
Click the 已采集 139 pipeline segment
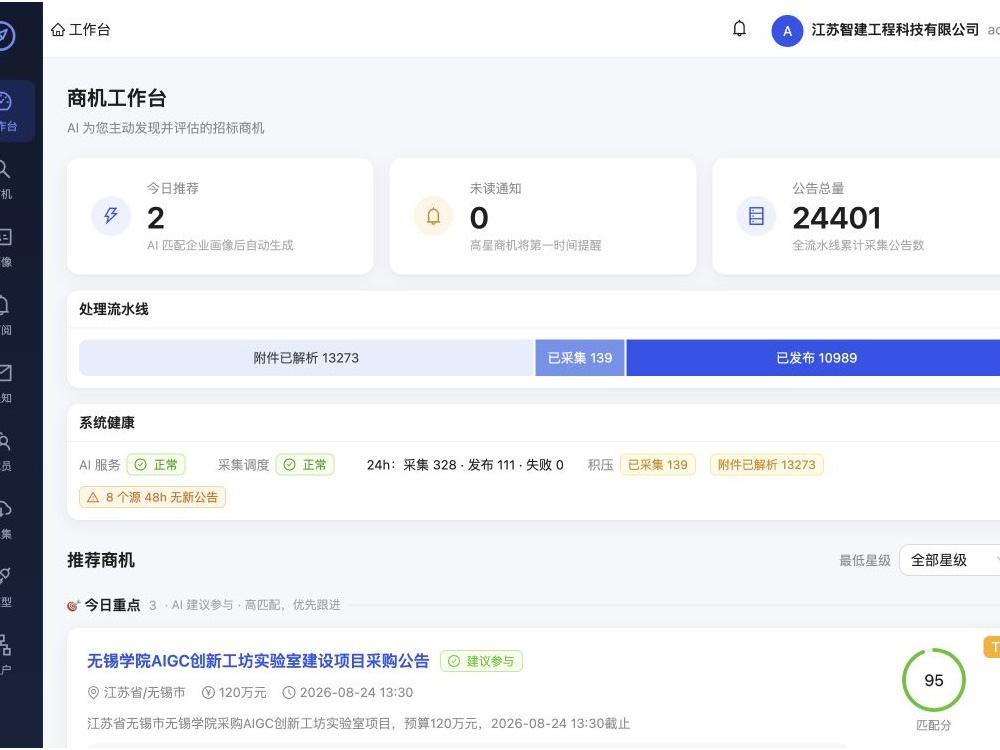580,358
